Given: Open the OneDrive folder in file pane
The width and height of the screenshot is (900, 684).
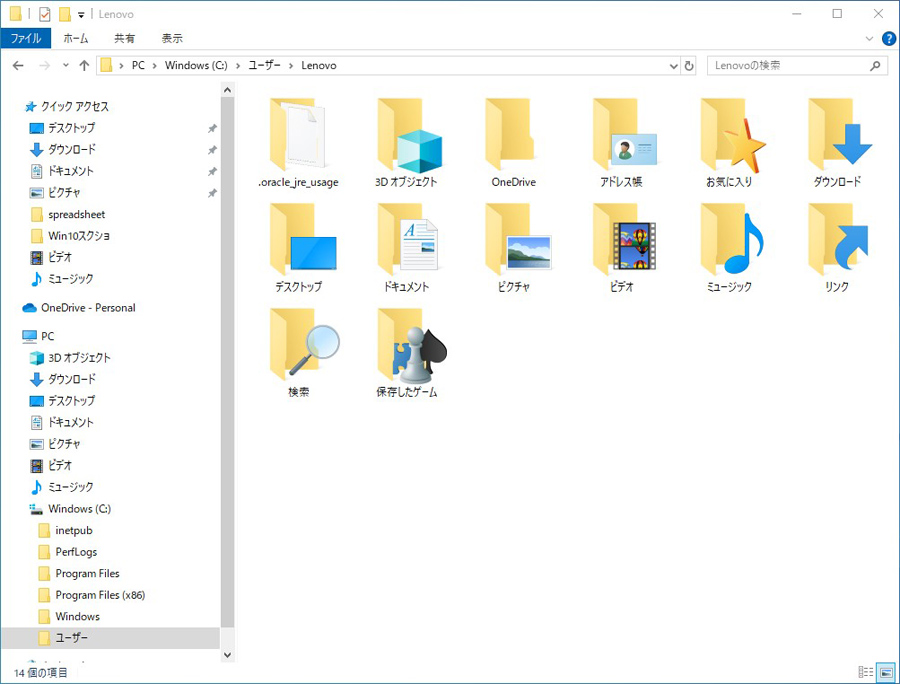Looking at the screenshot, I should click(514, 143).
